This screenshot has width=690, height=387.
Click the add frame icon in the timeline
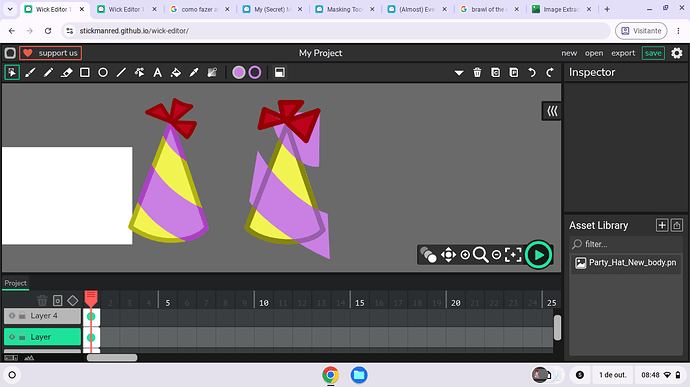click(58, 300)
